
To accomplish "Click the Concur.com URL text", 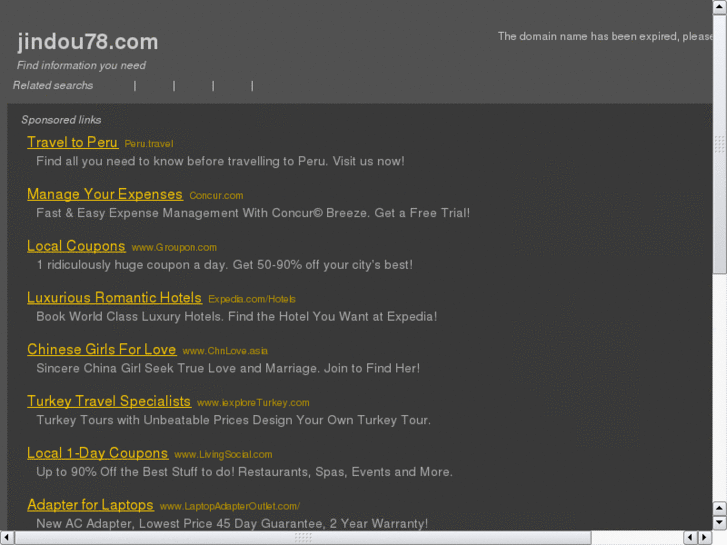I will (x=216, y=196).
